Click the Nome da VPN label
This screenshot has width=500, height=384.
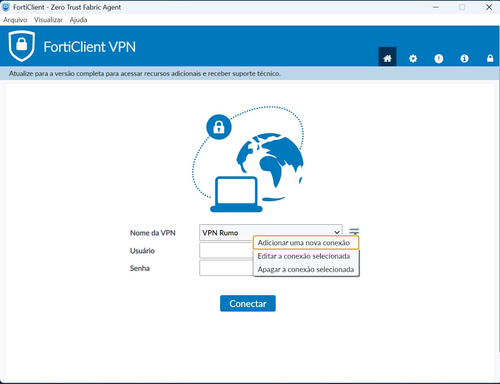(153, 233)
